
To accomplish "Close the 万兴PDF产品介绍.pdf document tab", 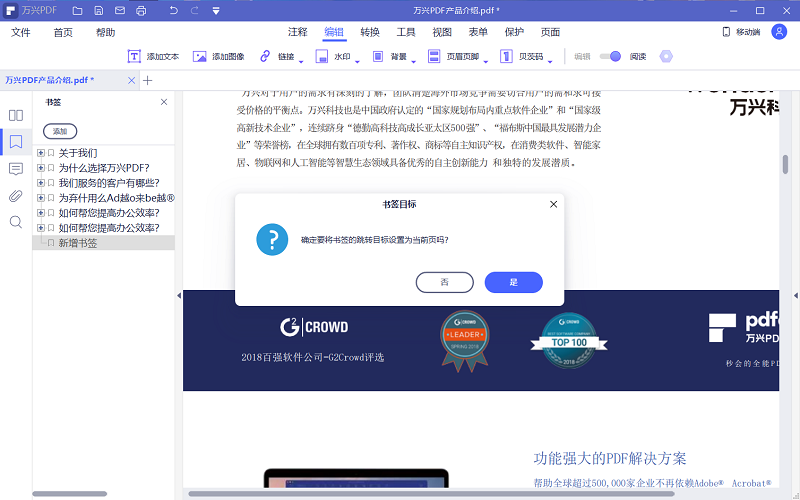I will coord(132,80).
